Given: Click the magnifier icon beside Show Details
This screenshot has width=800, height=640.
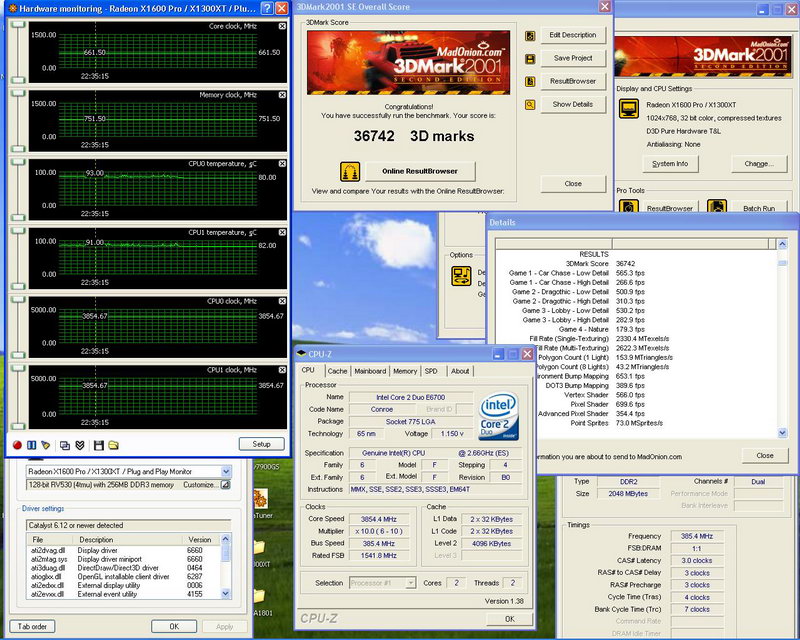Looking at the screenshot, I should click(530, 105).
